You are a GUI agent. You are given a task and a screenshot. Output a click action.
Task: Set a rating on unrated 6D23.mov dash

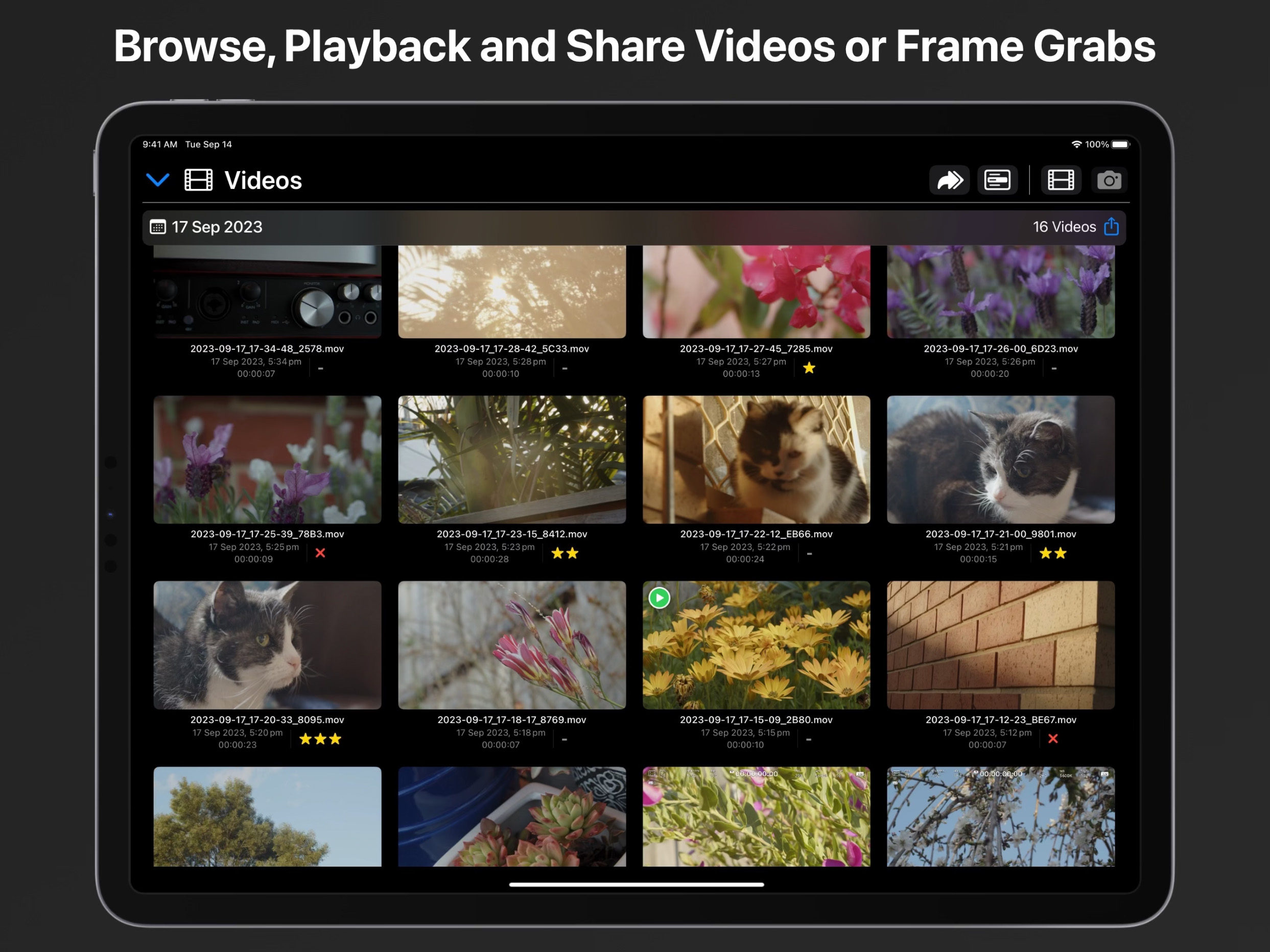tap(1054, 368)
